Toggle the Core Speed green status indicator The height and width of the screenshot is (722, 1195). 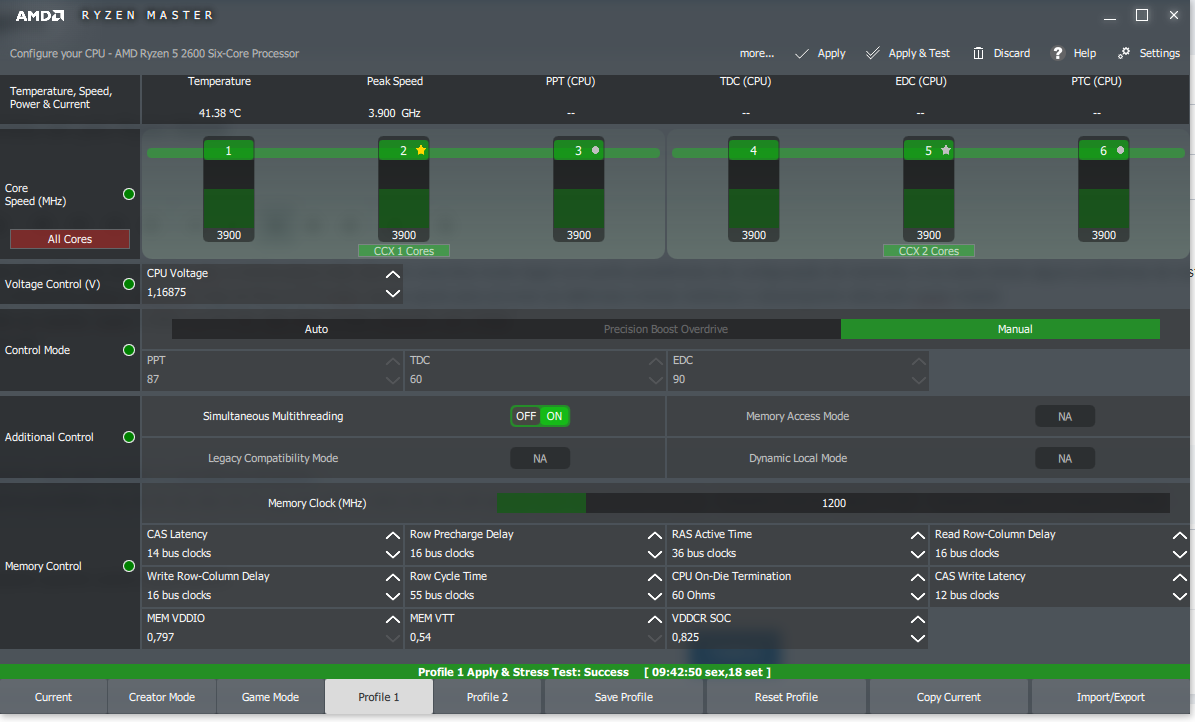tap(129, 194)
